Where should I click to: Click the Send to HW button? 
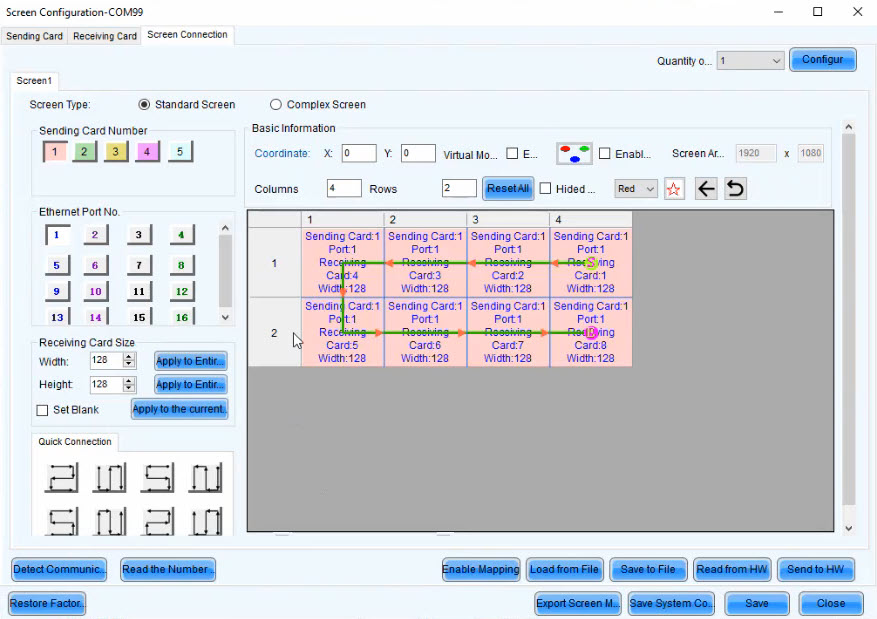tap(816, 569)
